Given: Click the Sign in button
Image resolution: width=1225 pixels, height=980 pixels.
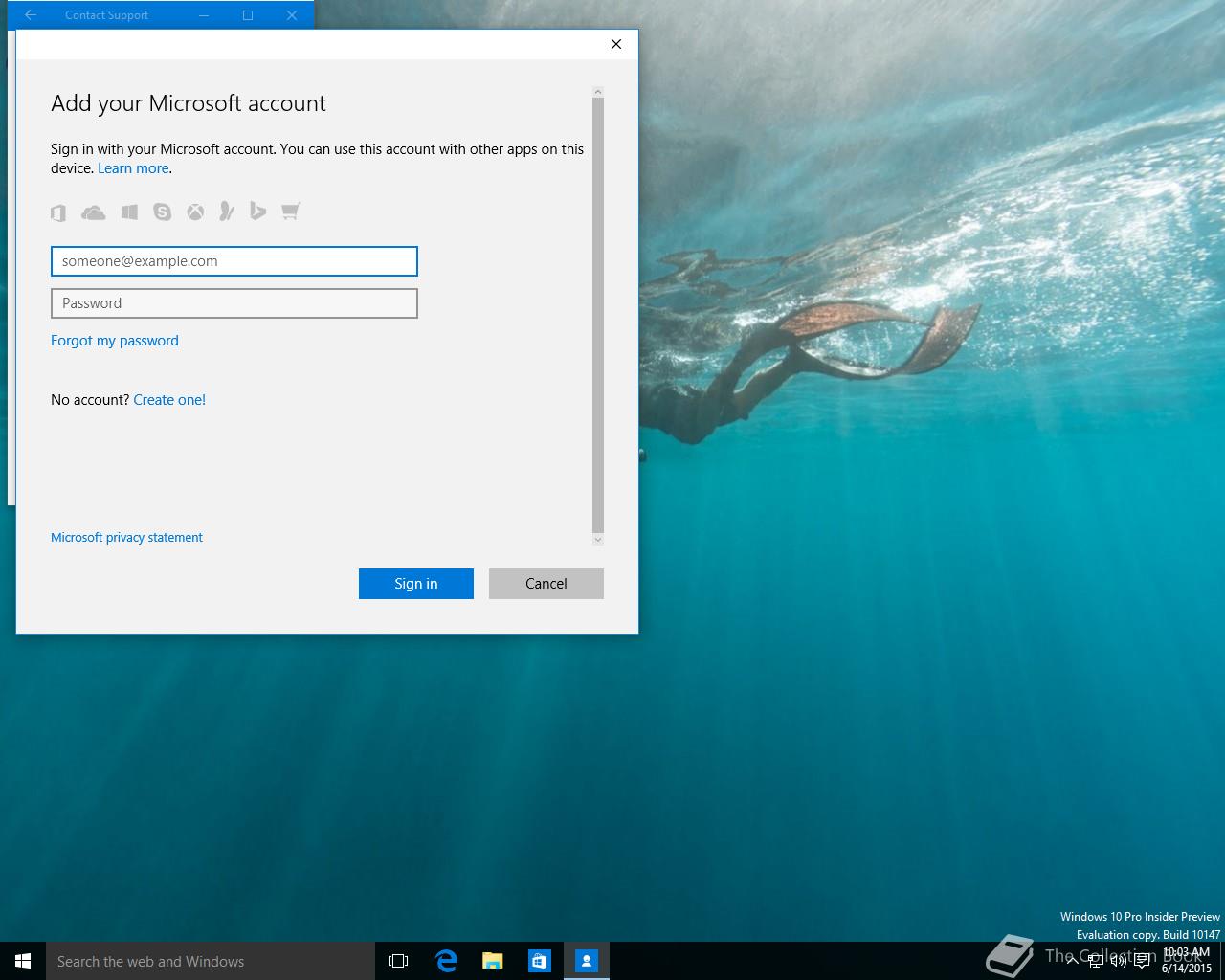Looking at the screenshot, I should [416, 584].
